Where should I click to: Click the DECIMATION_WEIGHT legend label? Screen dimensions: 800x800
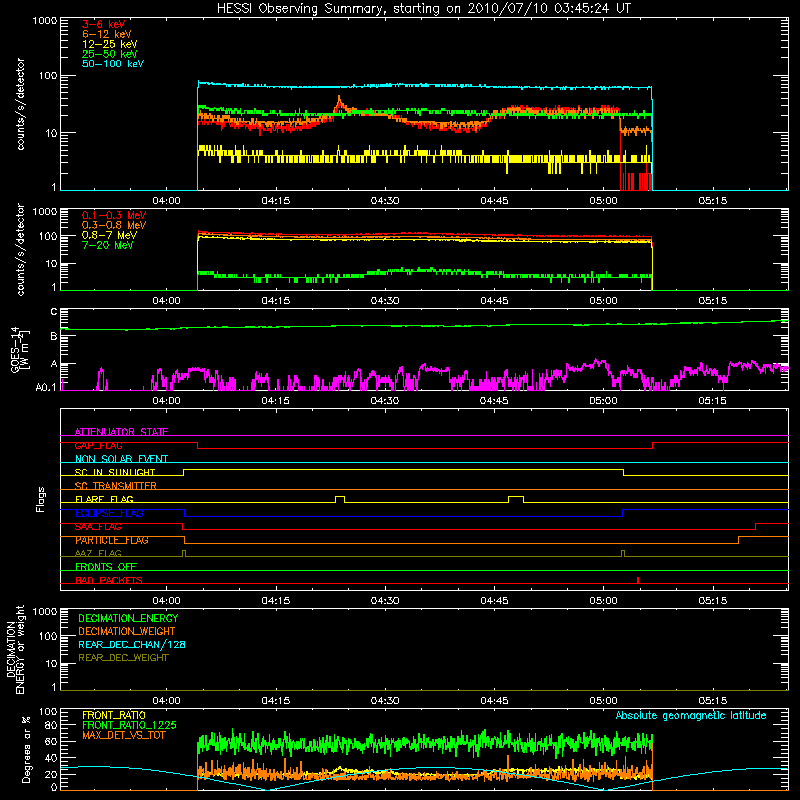click(127, 631)
